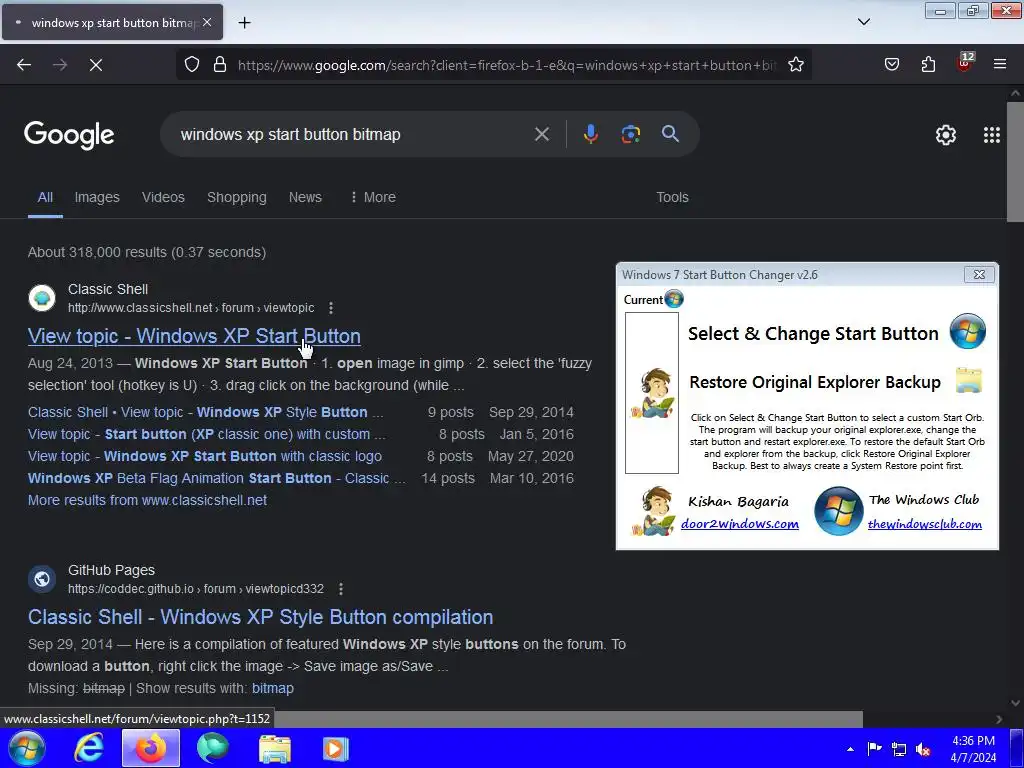This screenshot has height=768, width=1024.
Task: Click Select & Change Start Button
Action: (813, 334)
